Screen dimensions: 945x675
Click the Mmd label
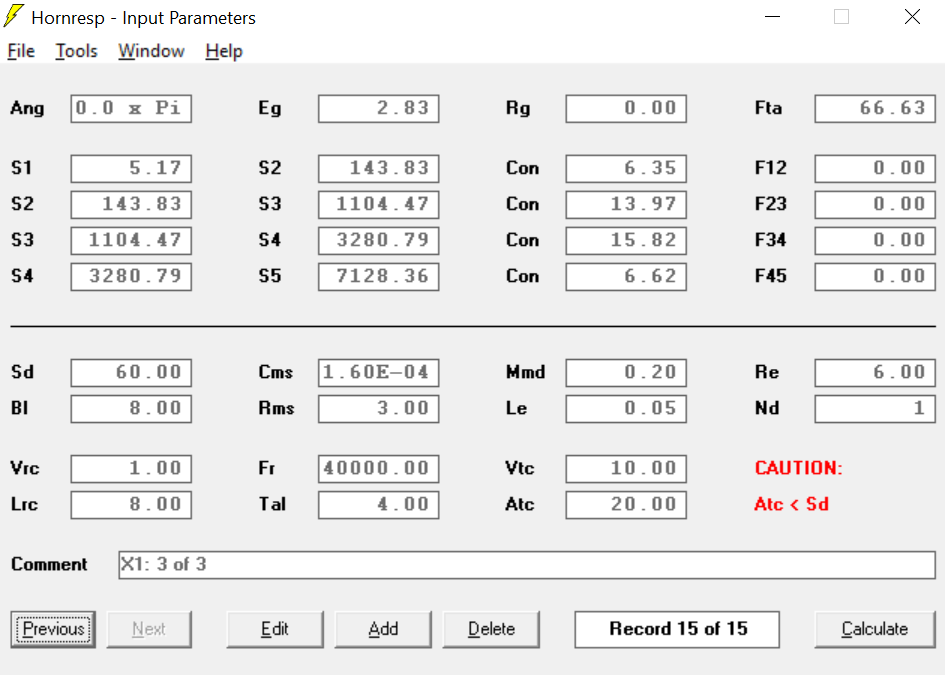click(x=525, y=372)
